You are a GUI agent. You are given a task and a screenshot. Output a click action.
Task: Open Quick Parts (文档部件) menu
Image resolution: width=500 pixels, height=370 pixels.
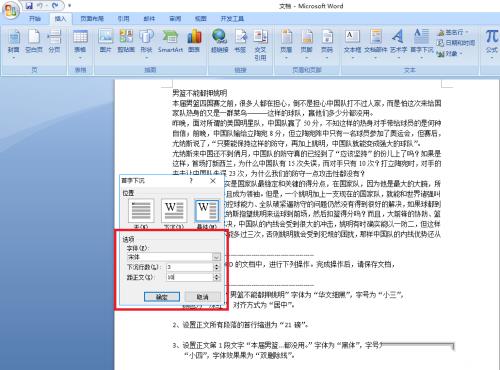376,44
